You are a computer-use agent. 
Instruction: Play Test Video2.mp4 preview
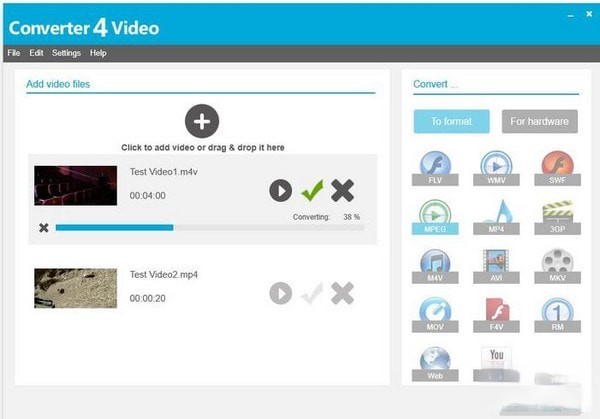coord(280,293)
